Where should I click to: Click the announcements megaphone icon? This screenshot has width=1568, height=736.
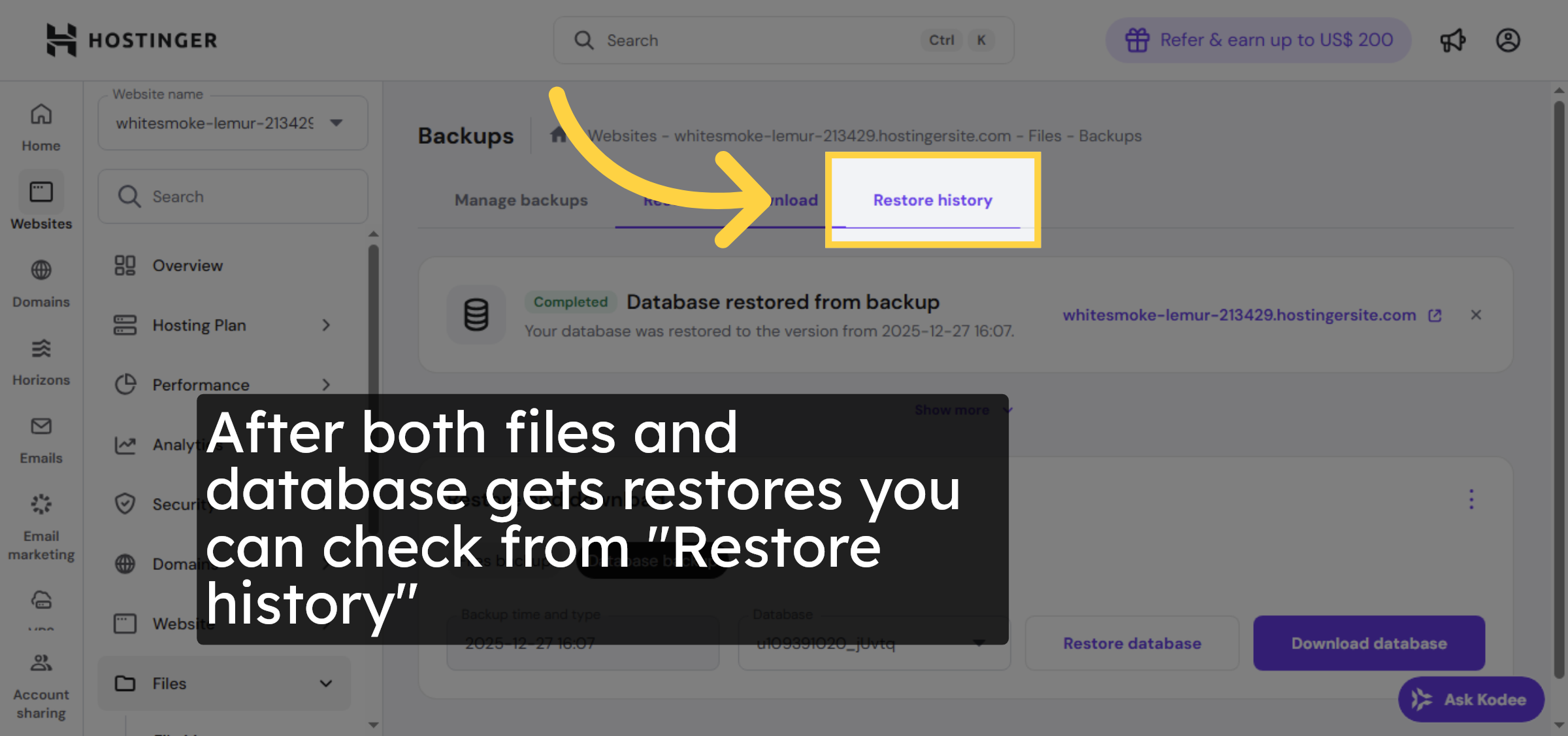point(1453,40)
